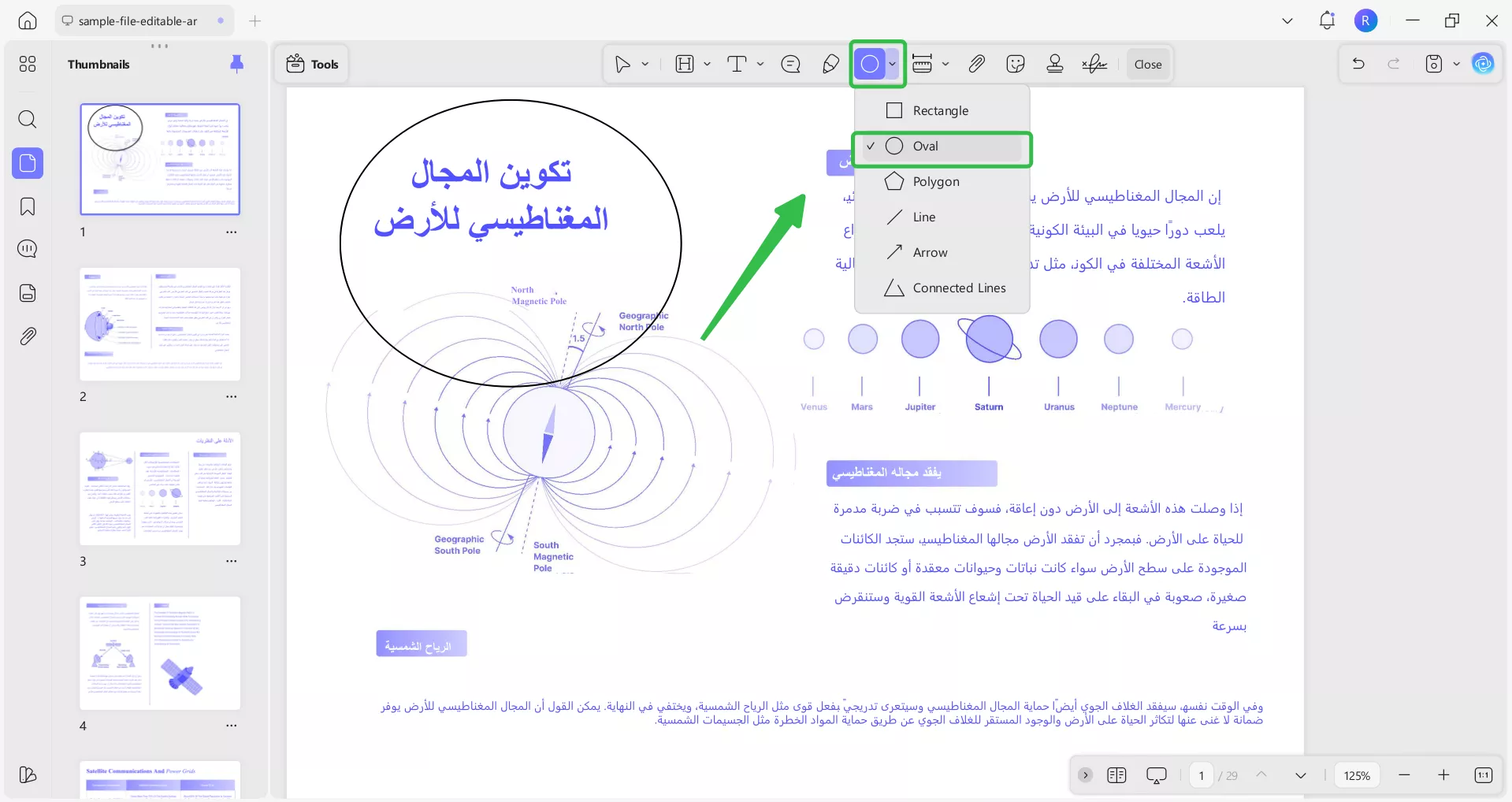The image size is (1512, 802).
Task: Open Search in the left sidebar
Action: [x=28, y=120]
